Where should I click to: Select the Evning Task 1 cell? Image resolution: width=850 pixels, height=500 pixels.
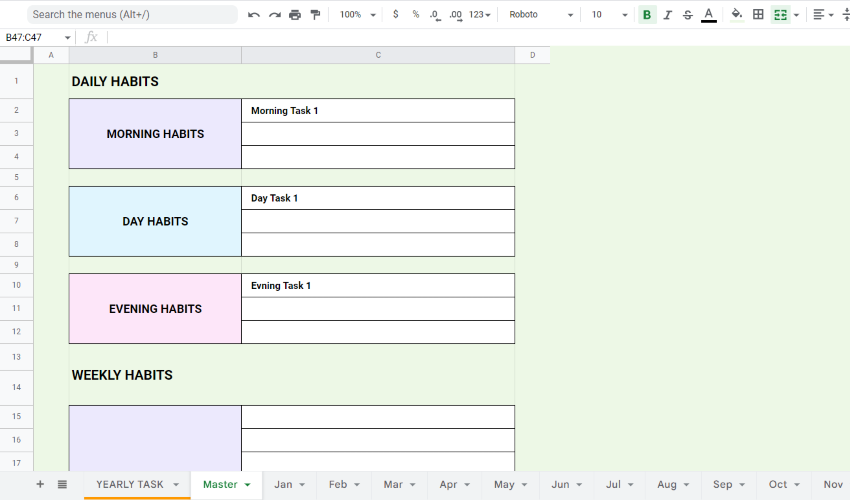pyautogui.click(x=378, y=286)
